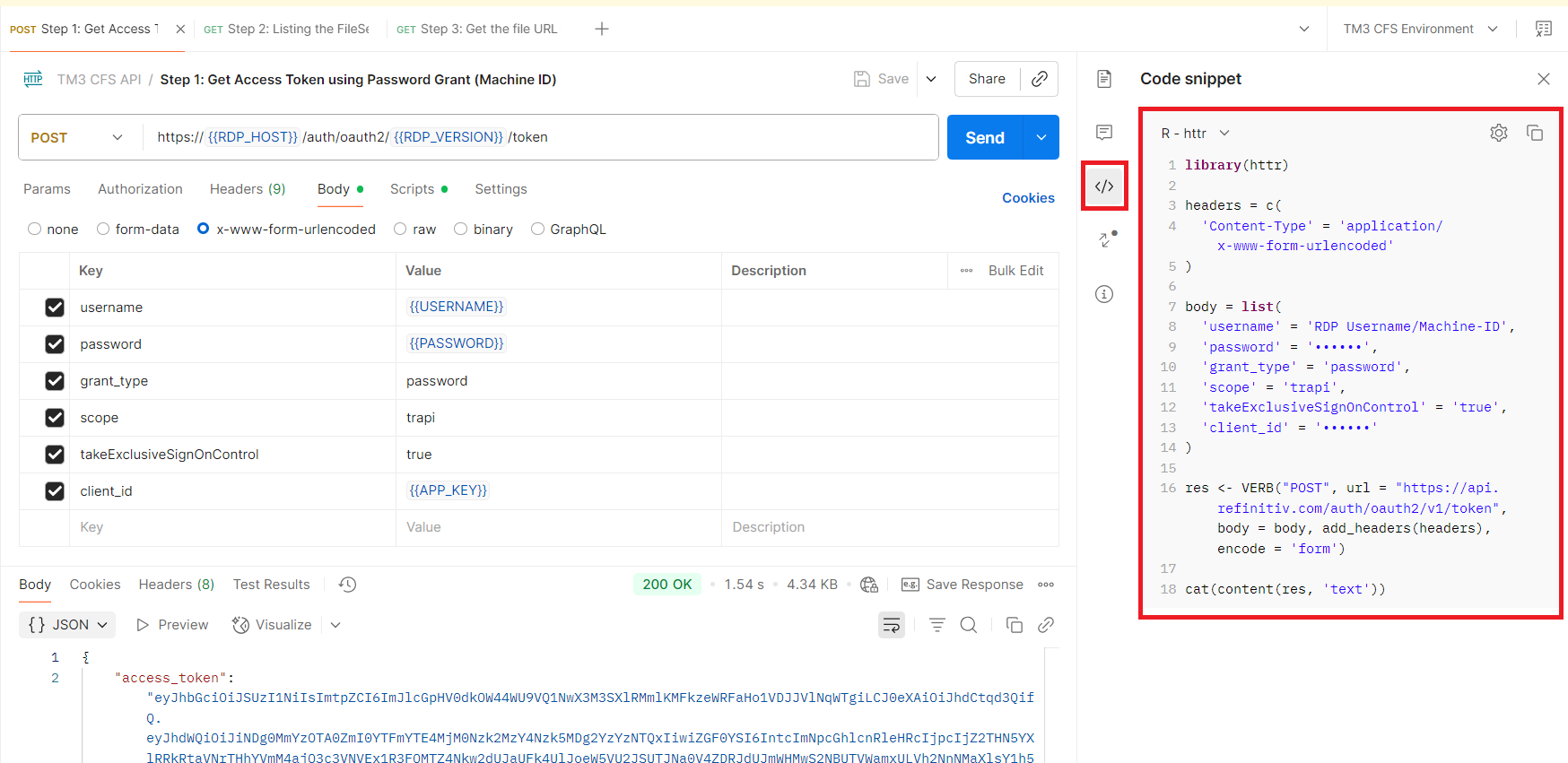Open code snippet settings gear
The image size is (1568, 763).
(x=1498, y=134)
